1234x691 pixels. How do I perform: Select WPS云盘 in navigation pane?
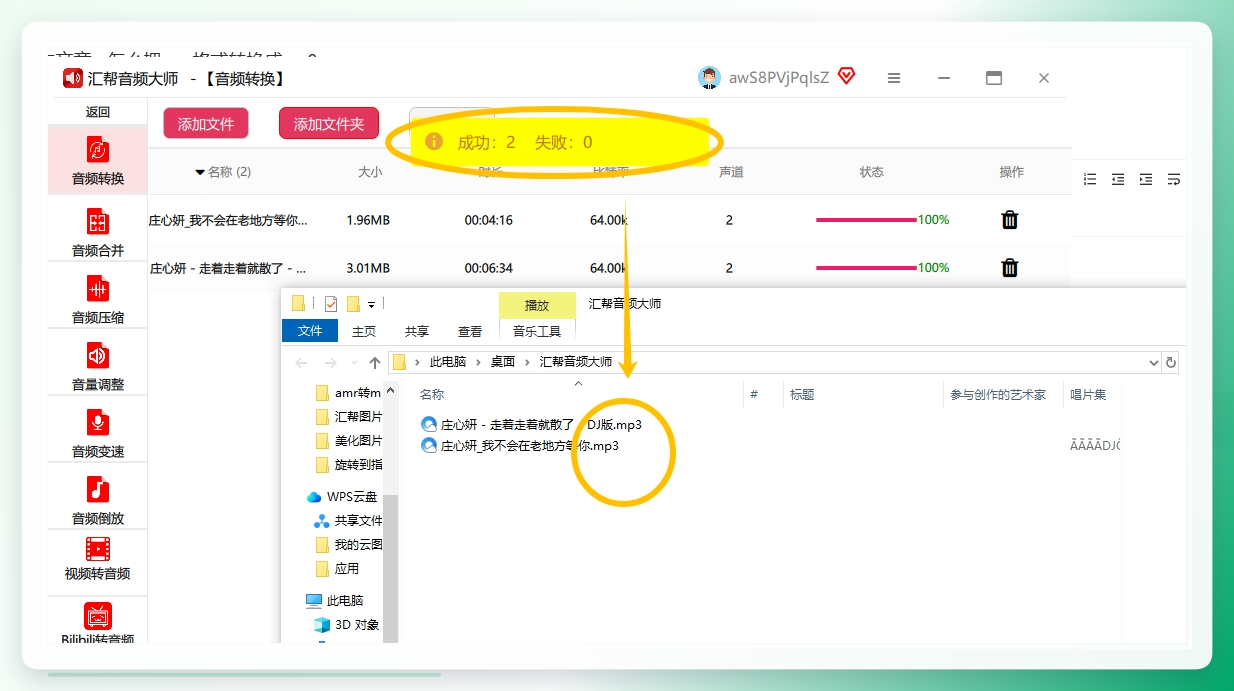click(x=342, y=497)
